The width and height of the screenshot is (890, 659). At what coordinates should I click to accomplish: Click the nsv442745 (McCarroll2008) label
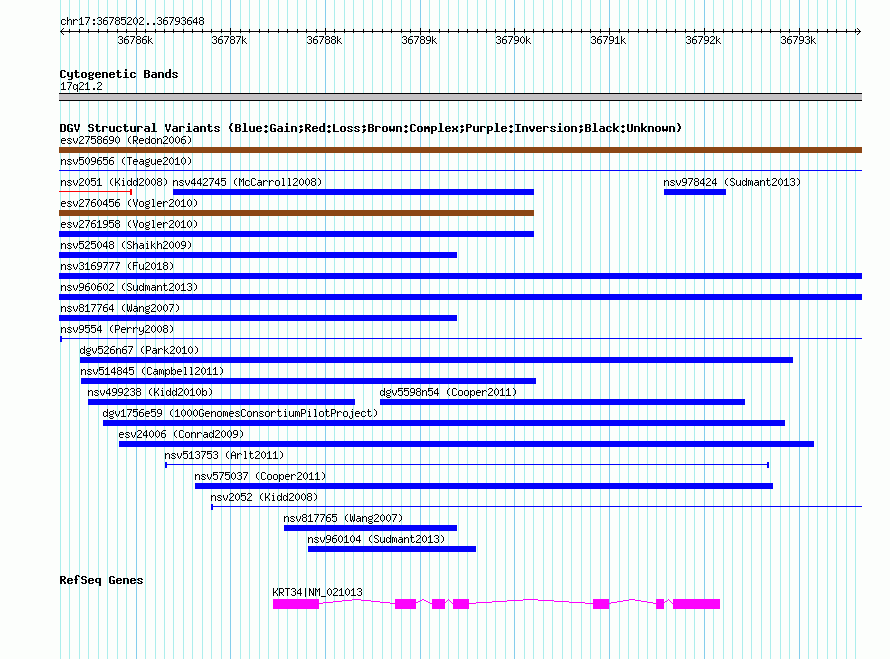247,182
